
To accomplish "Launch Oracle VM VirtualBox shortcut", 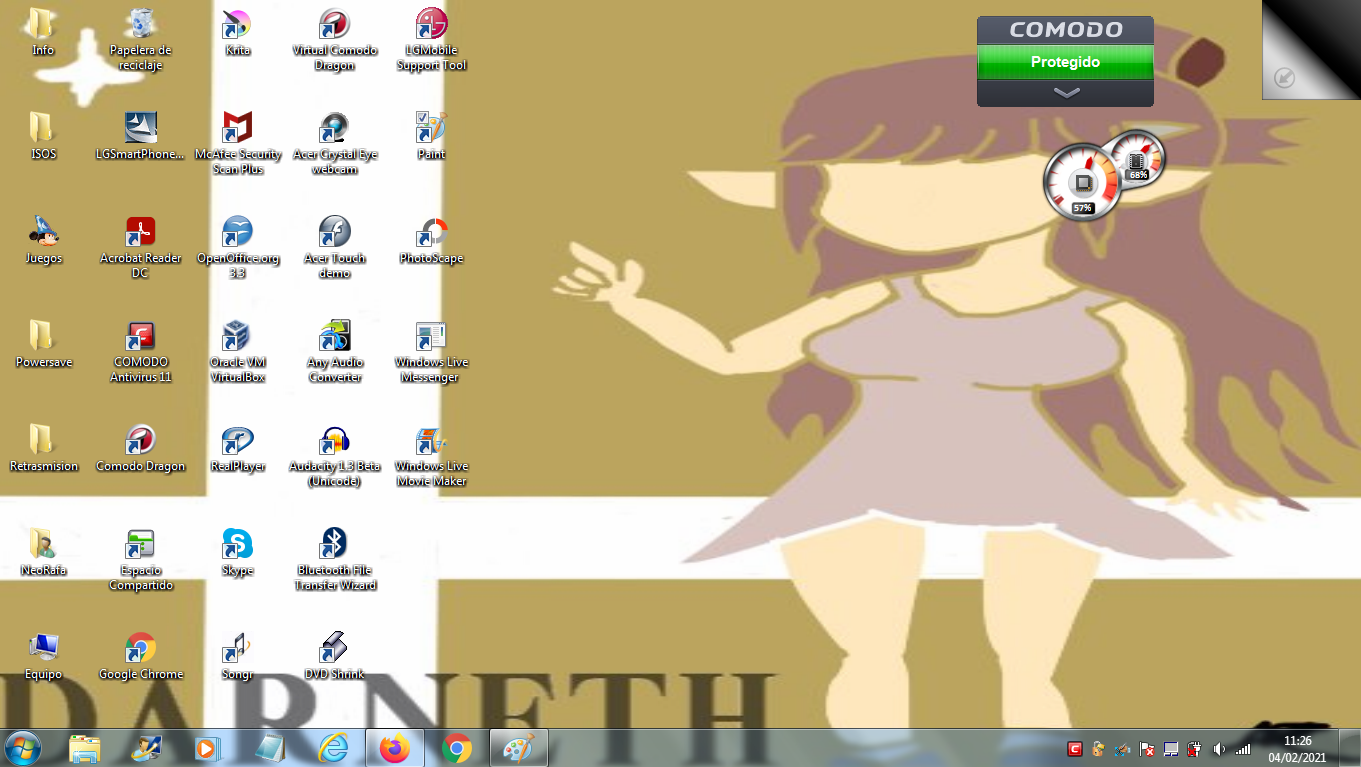I will [x=237, y=351].
